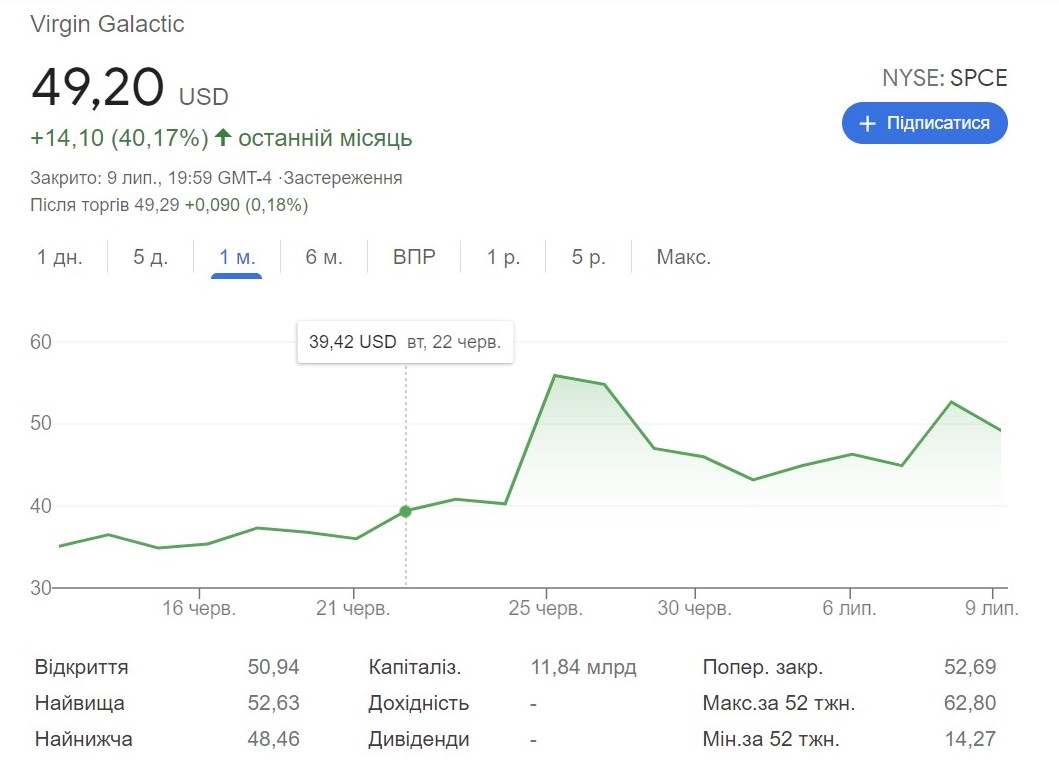Viewport: 1059px width, 774px height.
Task: Click the Підписатися follow button
Action: click(925, 123)
